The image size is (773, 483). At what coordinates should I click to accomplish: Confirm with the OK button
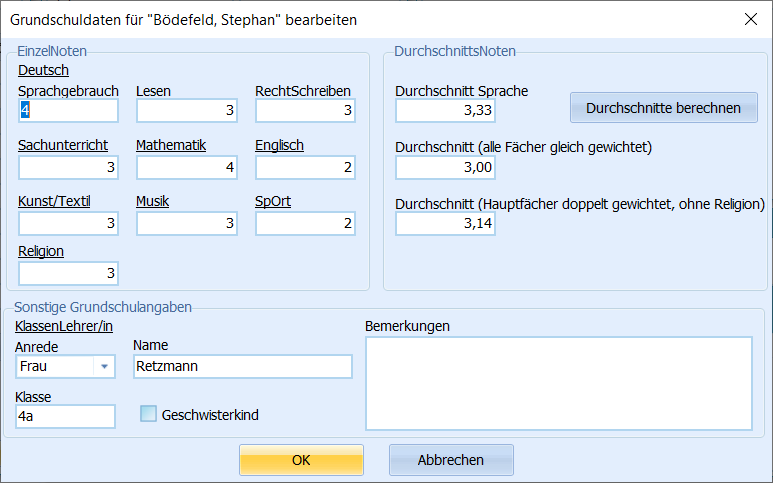tap(301, 460)
